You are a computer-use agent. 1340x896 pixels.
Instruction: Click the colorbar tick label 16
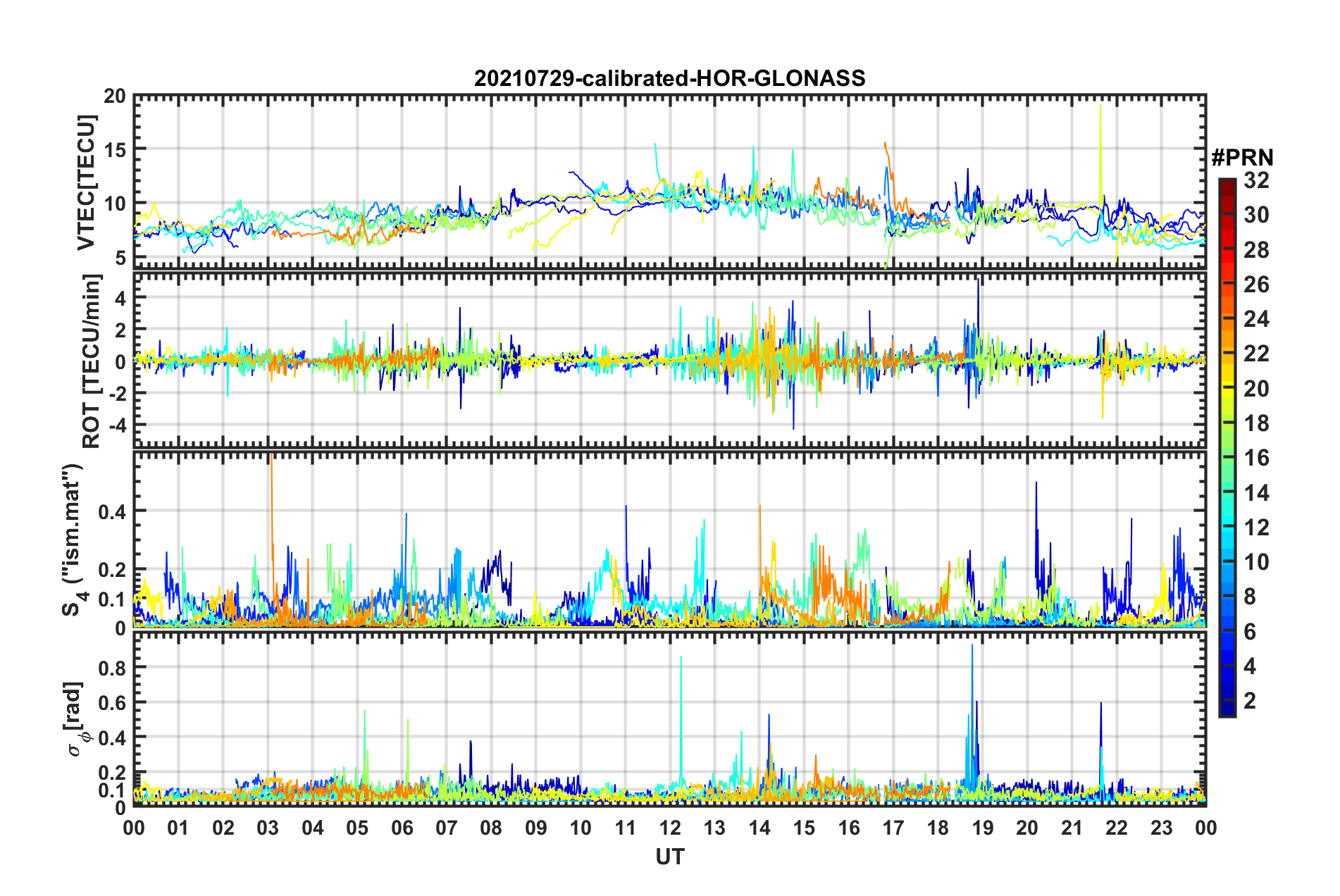1256,458
